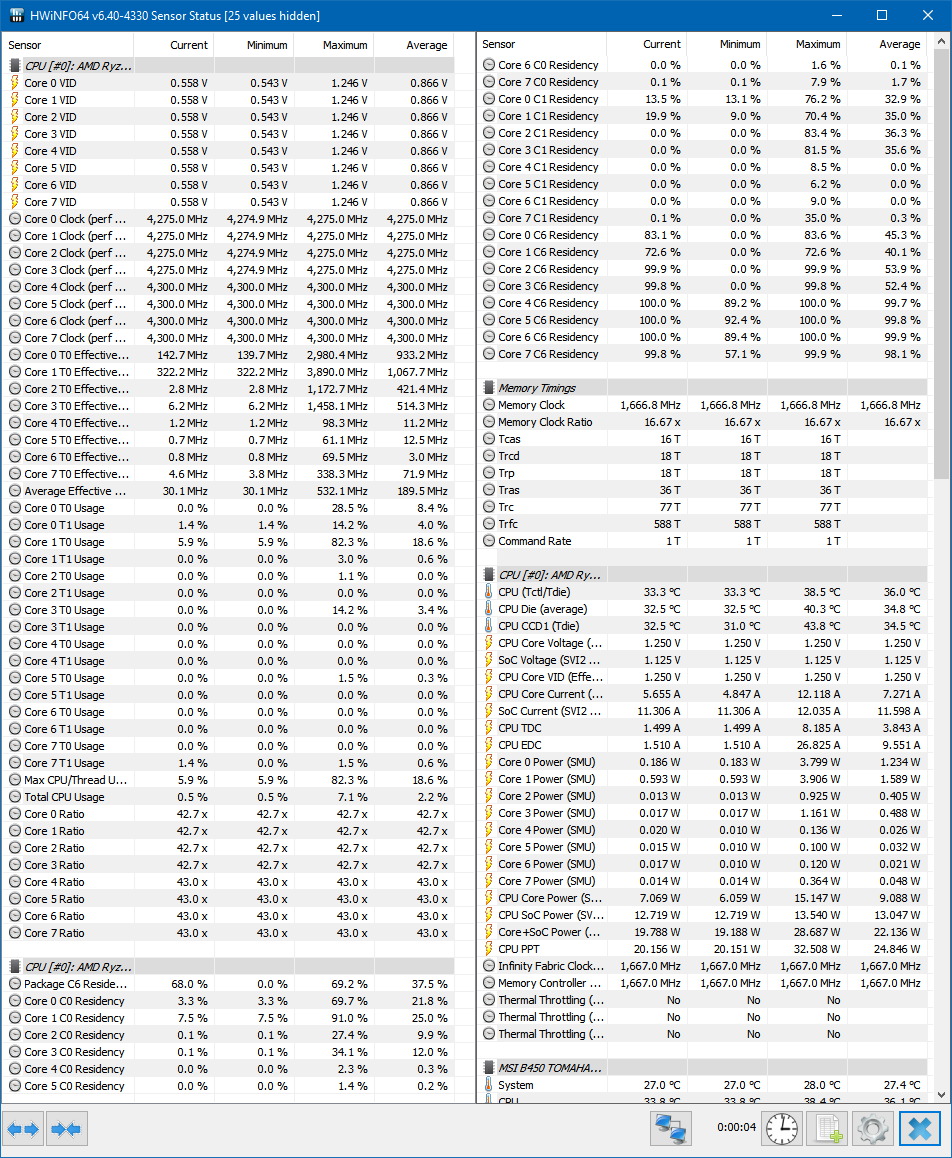Click the Current column header in left pane
Viewport: 952px width, 1158px height.
pyautogui.click(x=174, y=45)
